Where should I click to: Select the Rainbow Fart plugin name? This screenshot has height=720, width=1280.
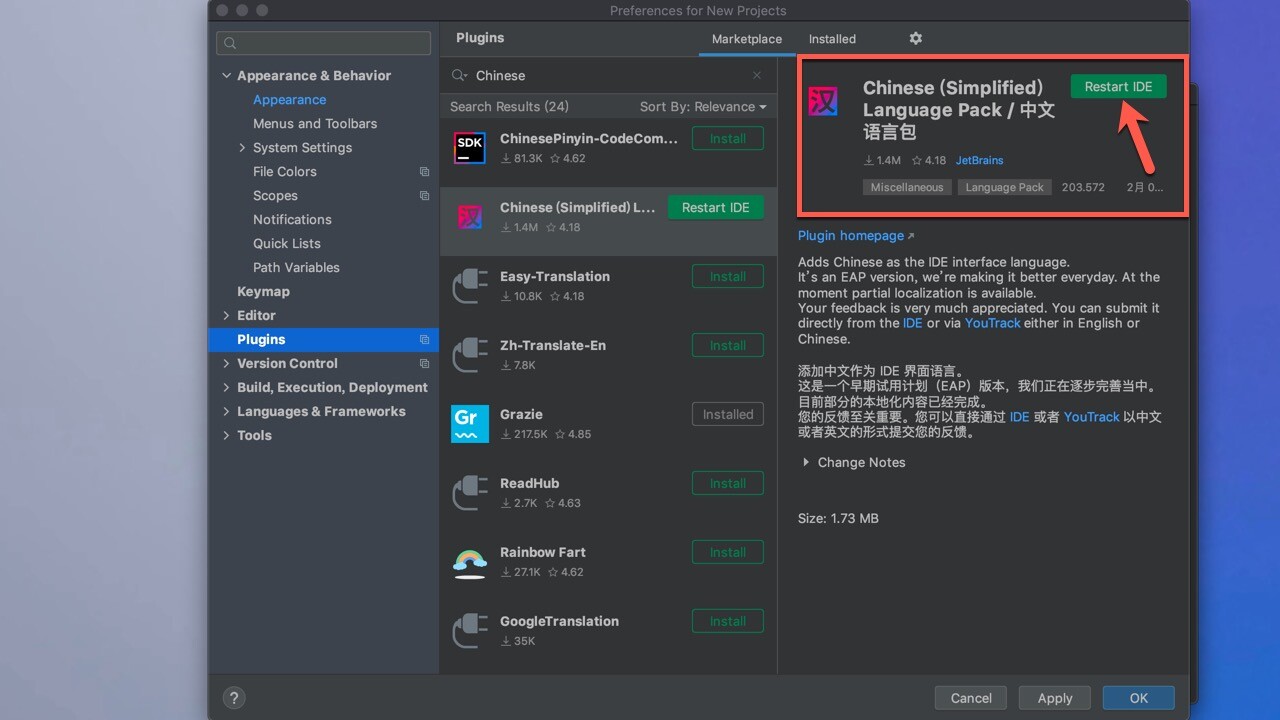(x=543, y=552)
